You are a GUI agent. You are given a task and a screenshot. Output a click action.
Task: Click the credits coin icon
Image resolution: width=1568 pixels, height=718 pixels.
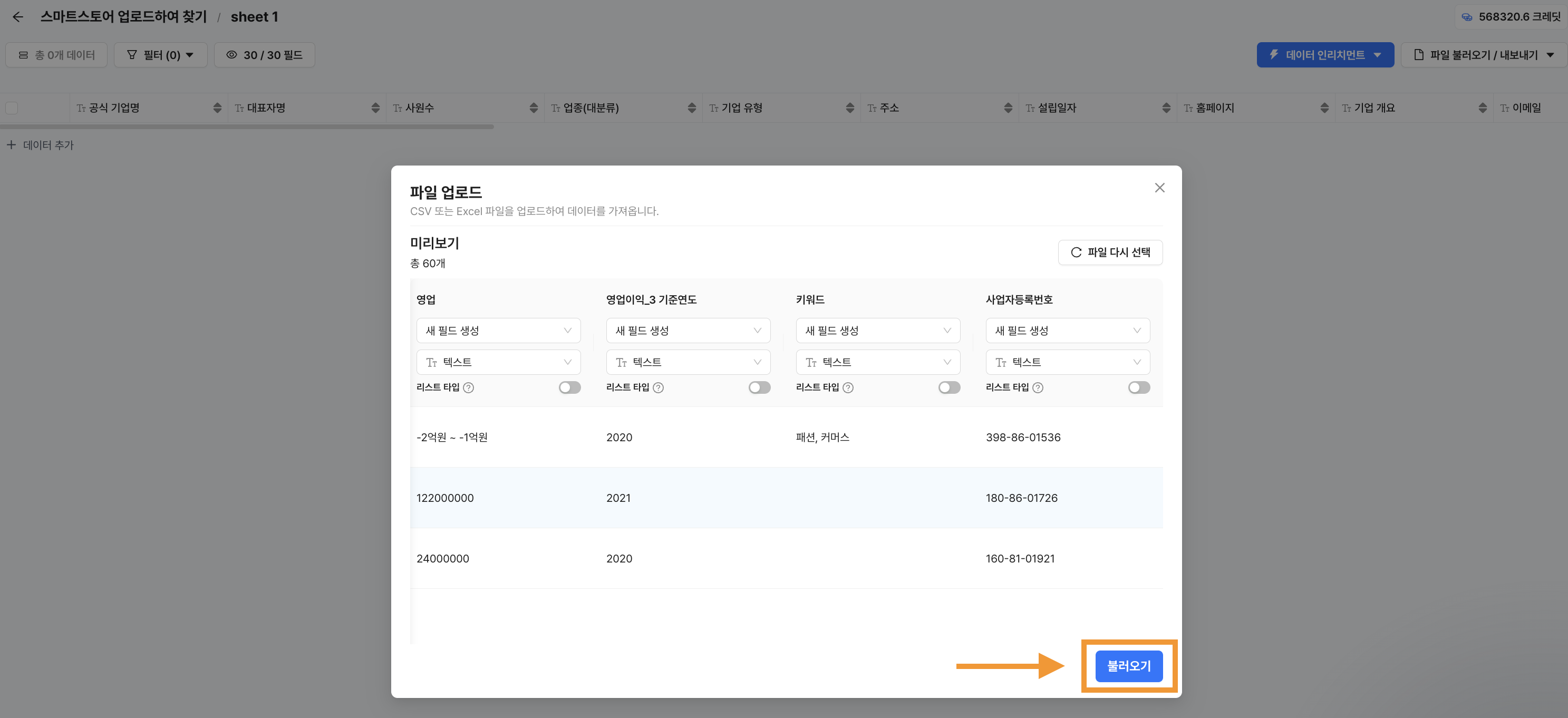(1467, 17)
